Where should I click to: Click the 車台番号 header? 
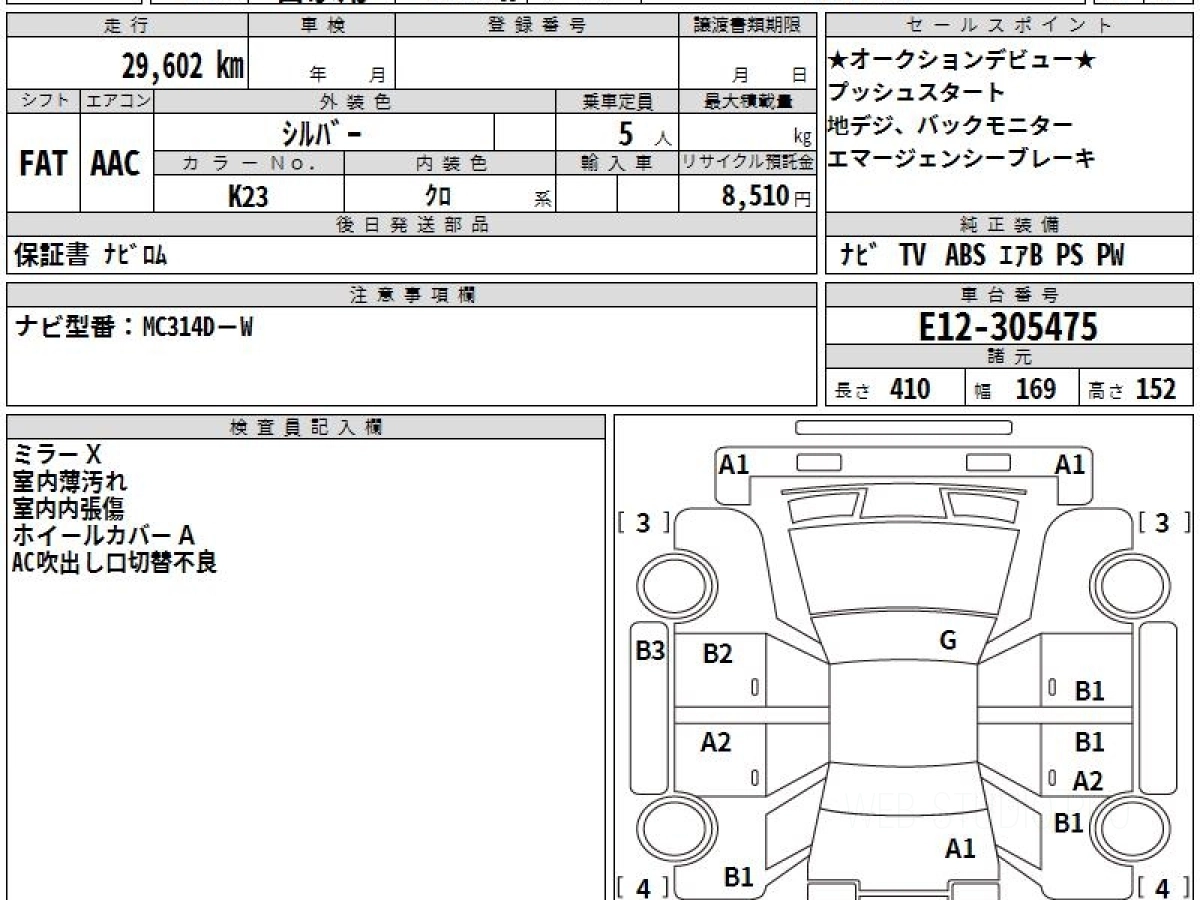point(1010,295)
